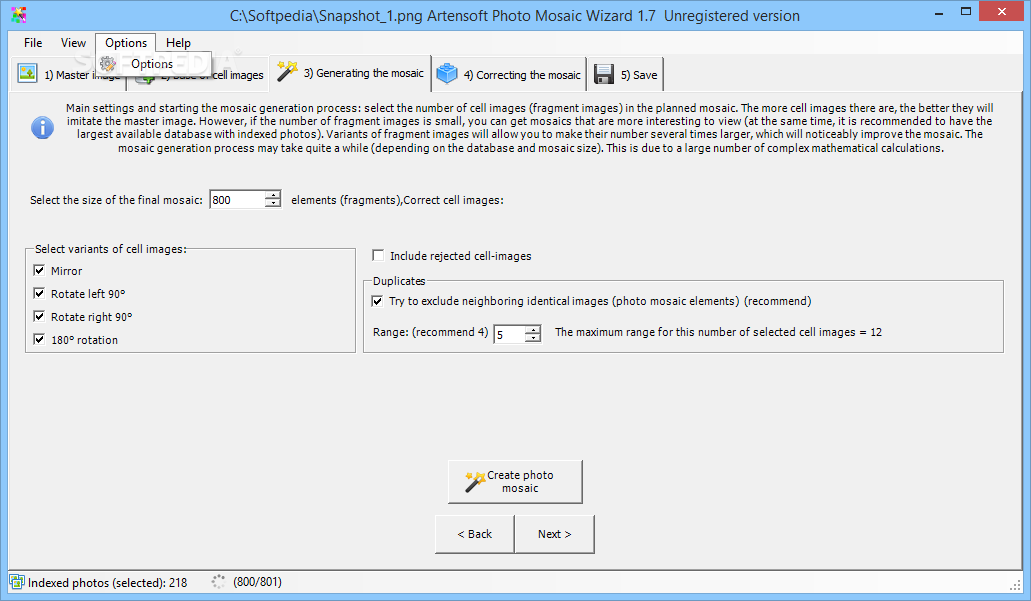1031x601 pixels.
Task: Click the magic wand Generating tab icon
Action: 287,71
